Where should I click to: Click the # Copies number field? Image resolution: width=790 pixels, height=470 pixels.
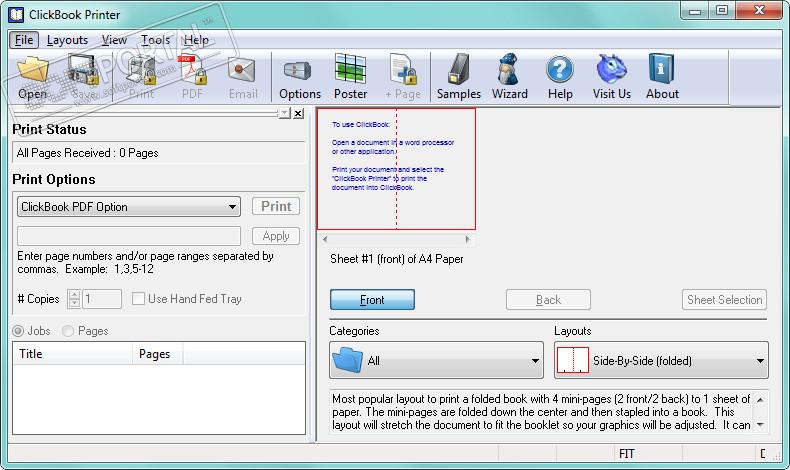click(102, 299)
